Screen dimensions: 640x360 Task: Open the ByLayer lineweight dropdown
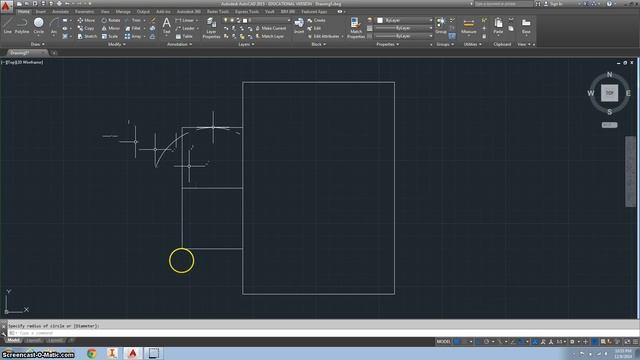[404, 28]
